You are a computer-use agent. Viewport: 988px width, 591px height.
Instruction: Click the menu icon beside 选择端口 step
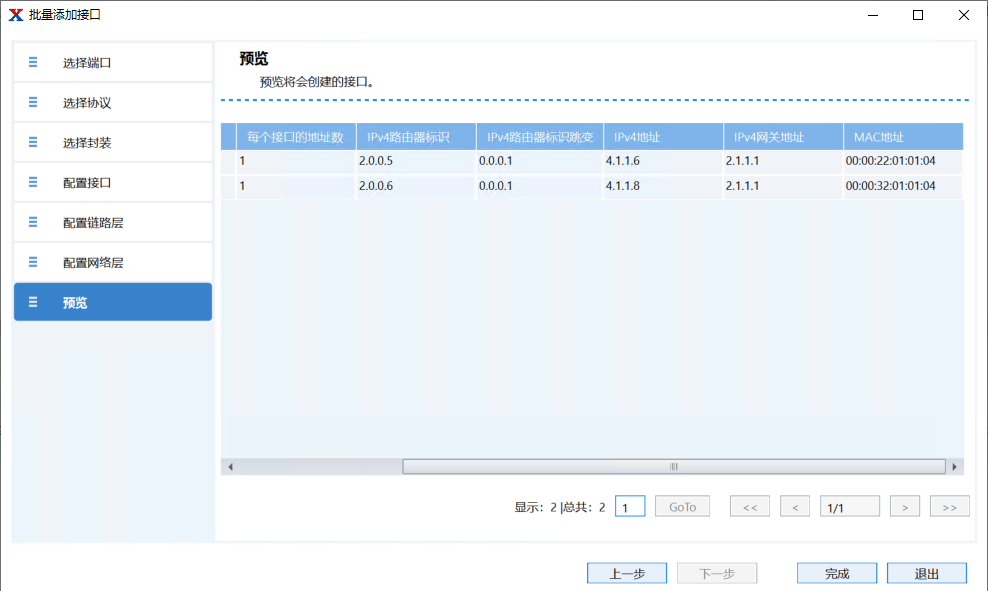33,62
